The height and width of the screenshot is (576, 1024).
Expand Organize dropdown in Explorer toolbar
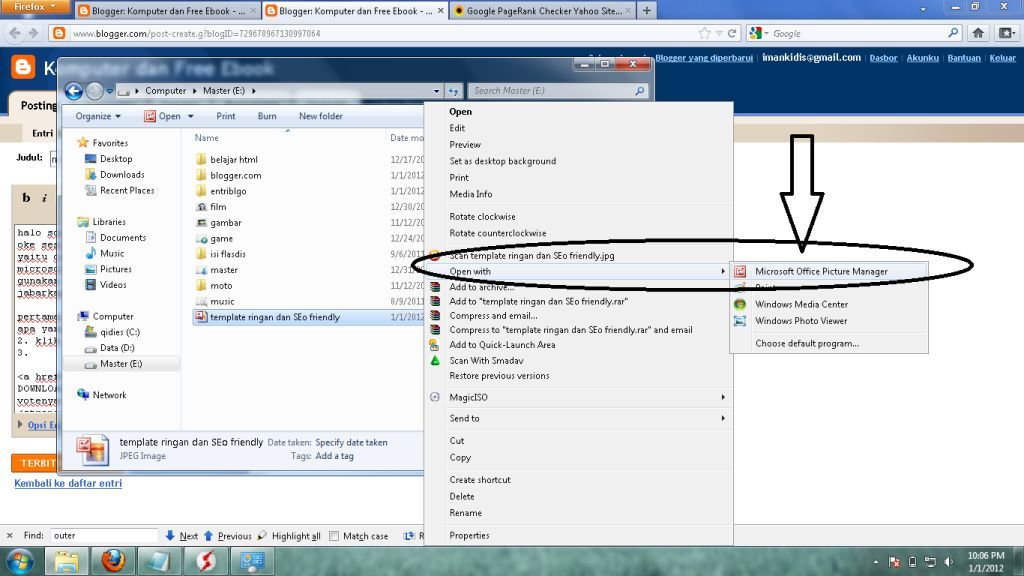98,116
